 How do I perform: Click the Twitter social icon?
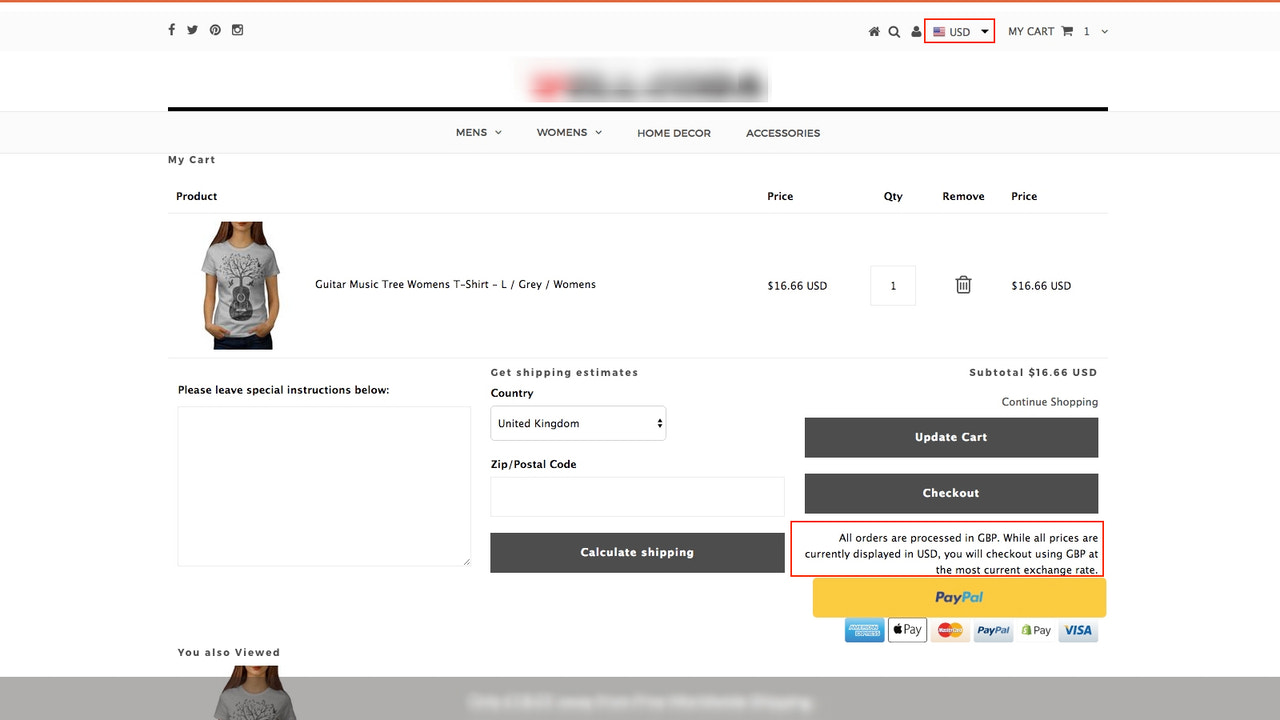pyautogui.click(x=192, y=30)
